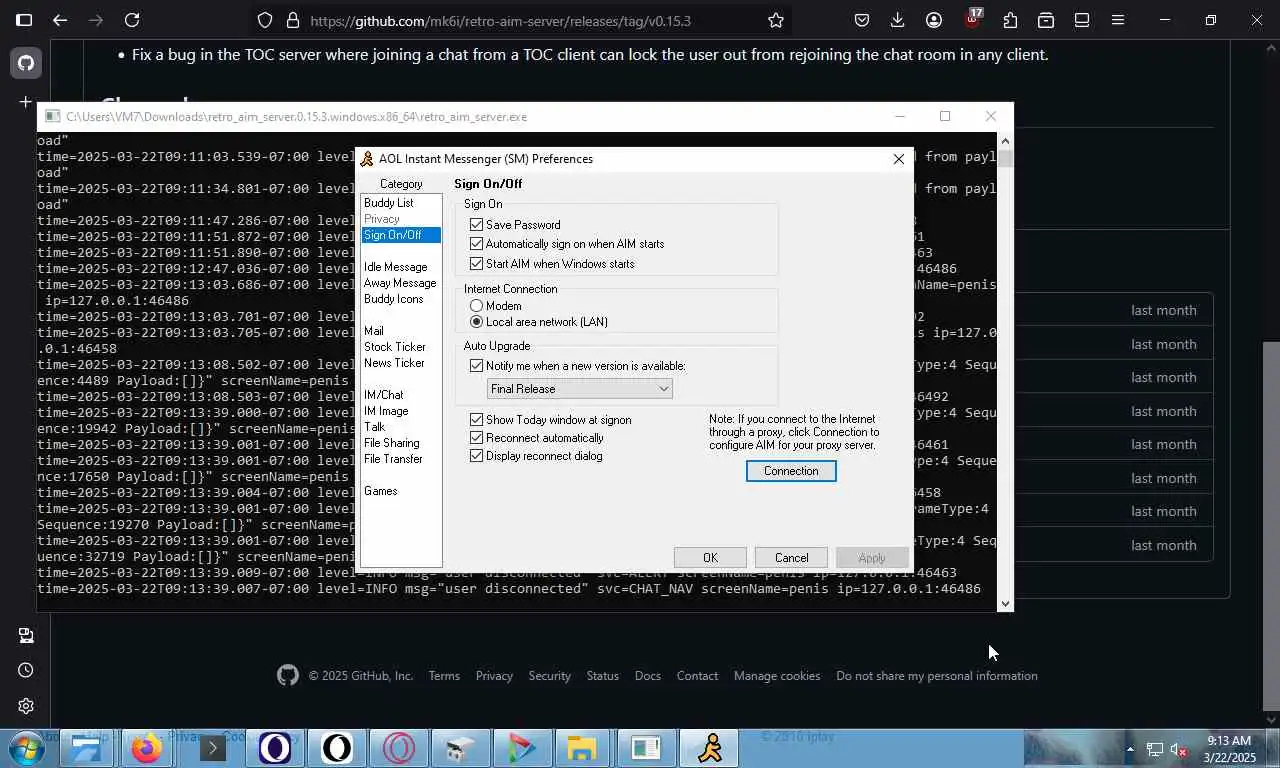Viewport: 1280px width, 768px height.
Task: Open the Firefox downloads panel
Action: tap(897, 20)
